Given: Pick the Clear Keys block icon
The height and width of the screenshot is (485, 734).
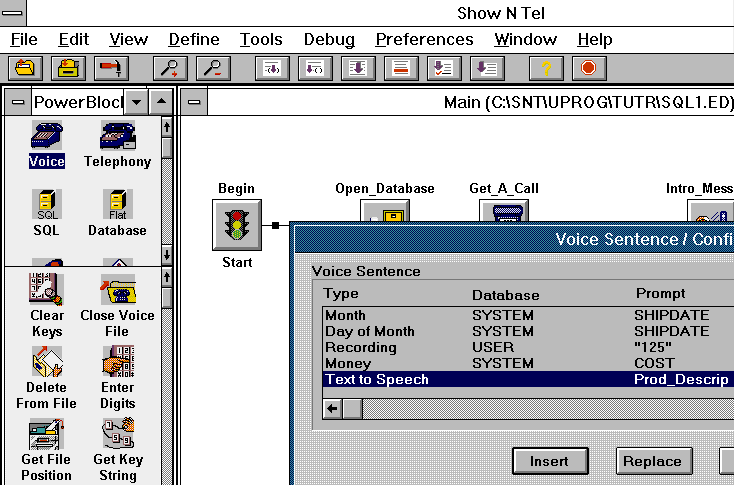Looking at the screenshot, I should click(46, 289).
